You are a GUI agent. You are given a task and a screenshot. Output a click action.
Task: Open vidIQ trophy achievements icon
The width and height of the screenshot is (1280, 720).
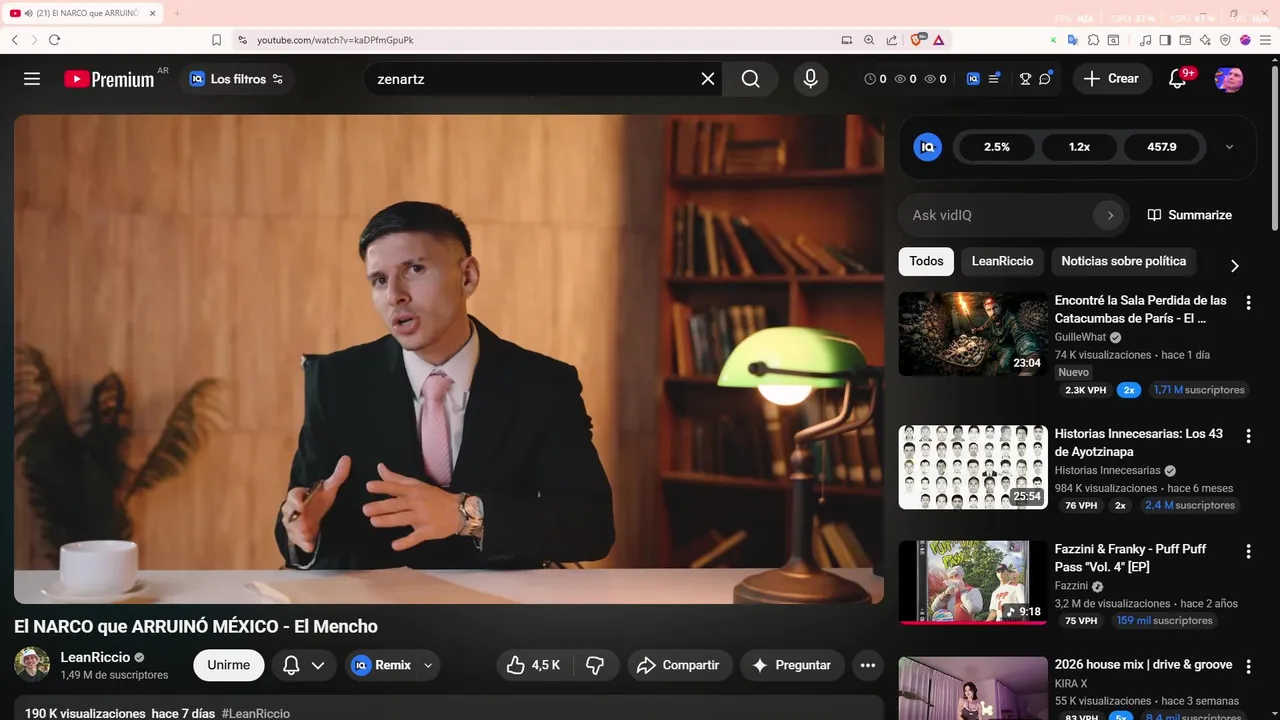pyautogui.click(x=1025, y=79)
